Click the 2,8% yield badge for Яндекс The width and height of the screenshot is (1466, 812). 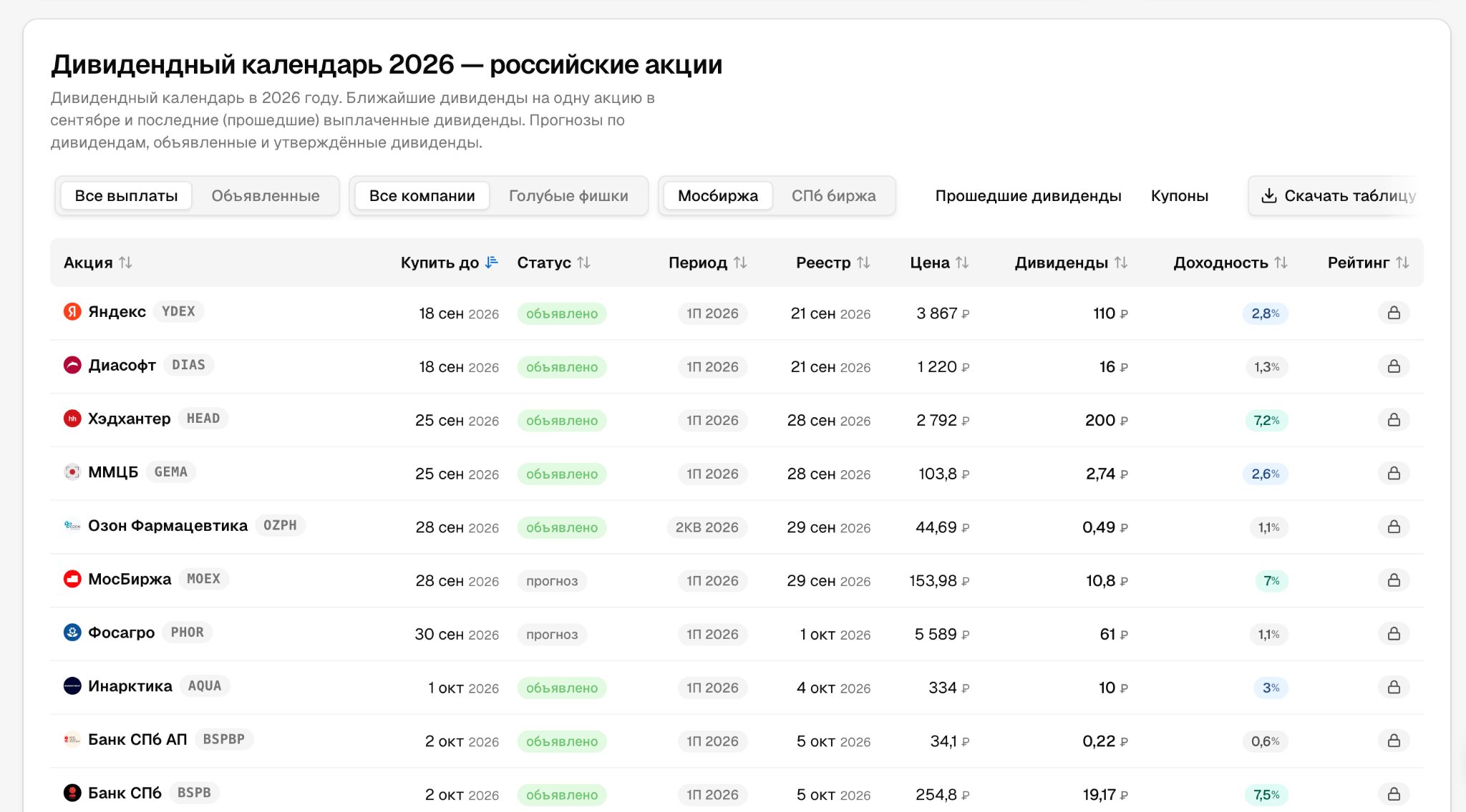point(1265,313)
